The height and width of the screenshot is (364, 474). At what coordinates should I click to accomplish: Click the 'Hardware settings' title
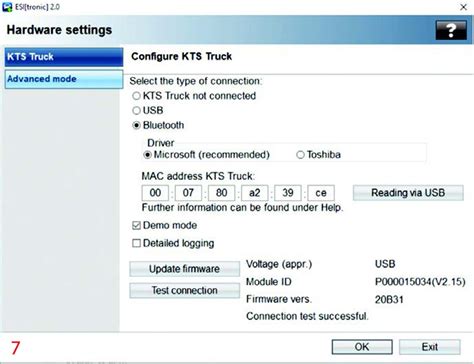(x=59, y=30)
